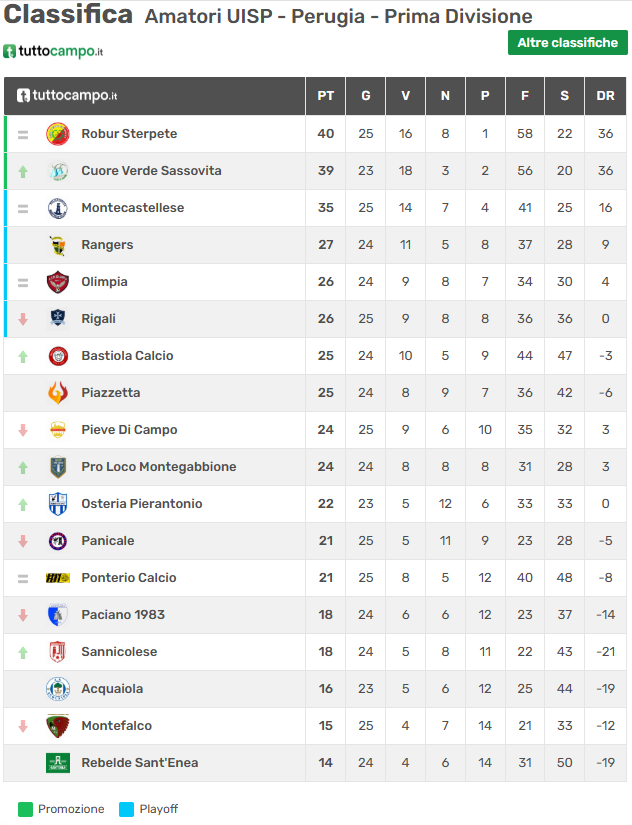Click the Robur Sterpete team crest

click(x=58, y=134)
